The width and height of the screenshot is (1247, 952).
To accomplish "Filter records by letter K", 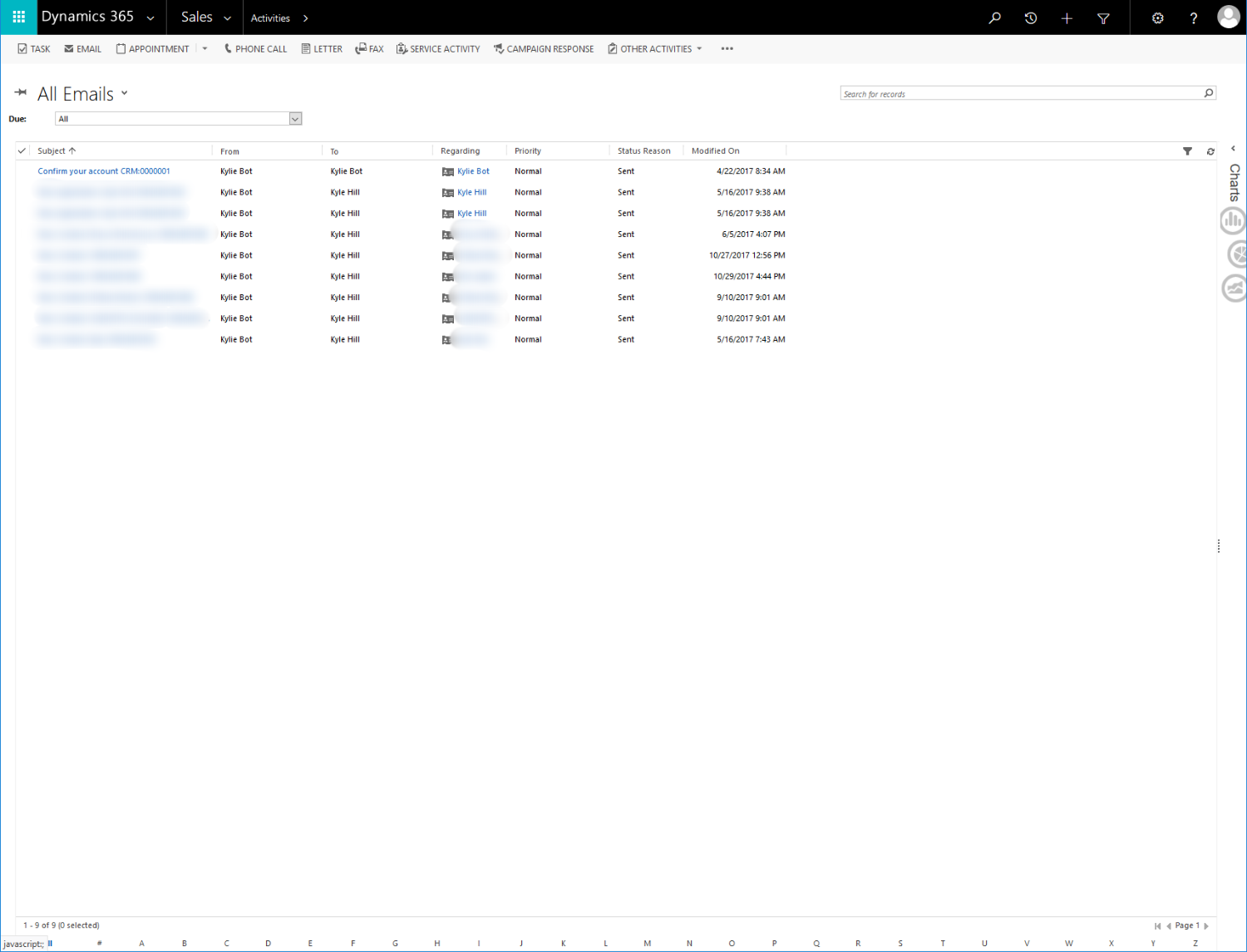I will point(564,943).
